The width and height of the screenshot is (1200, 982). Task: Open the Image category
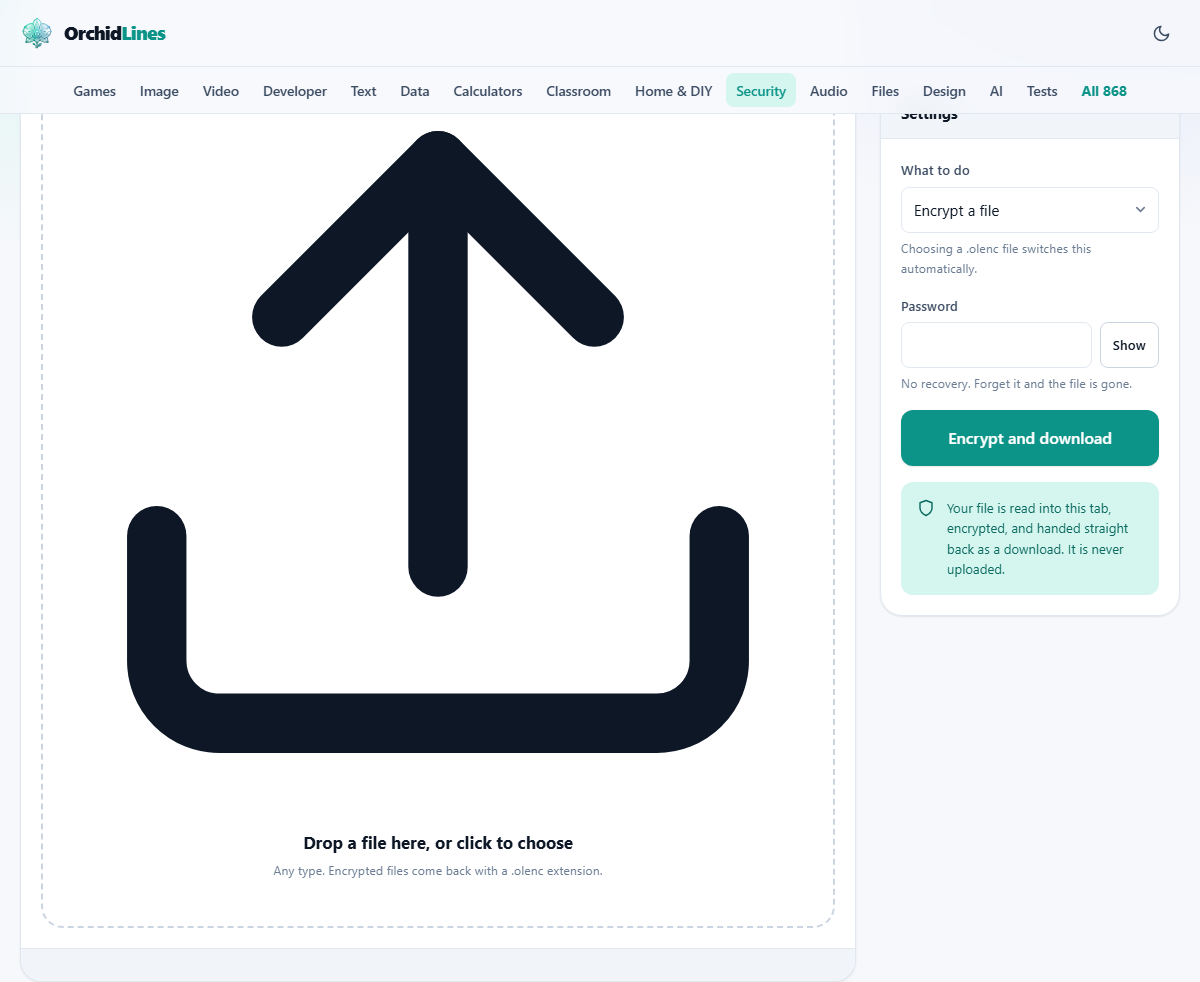pos(159,91)
